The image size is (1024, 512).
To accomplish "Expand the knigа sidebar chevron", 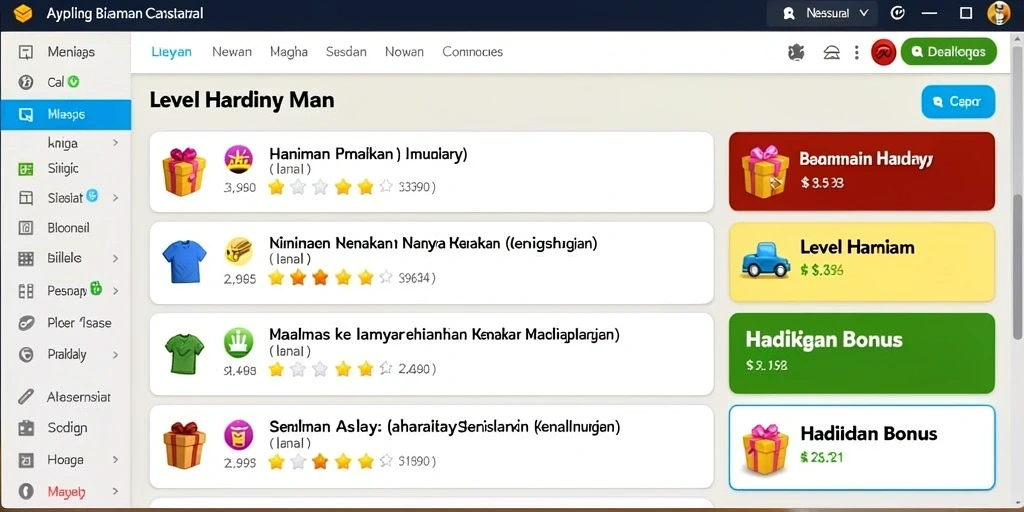I will (115, 142).
